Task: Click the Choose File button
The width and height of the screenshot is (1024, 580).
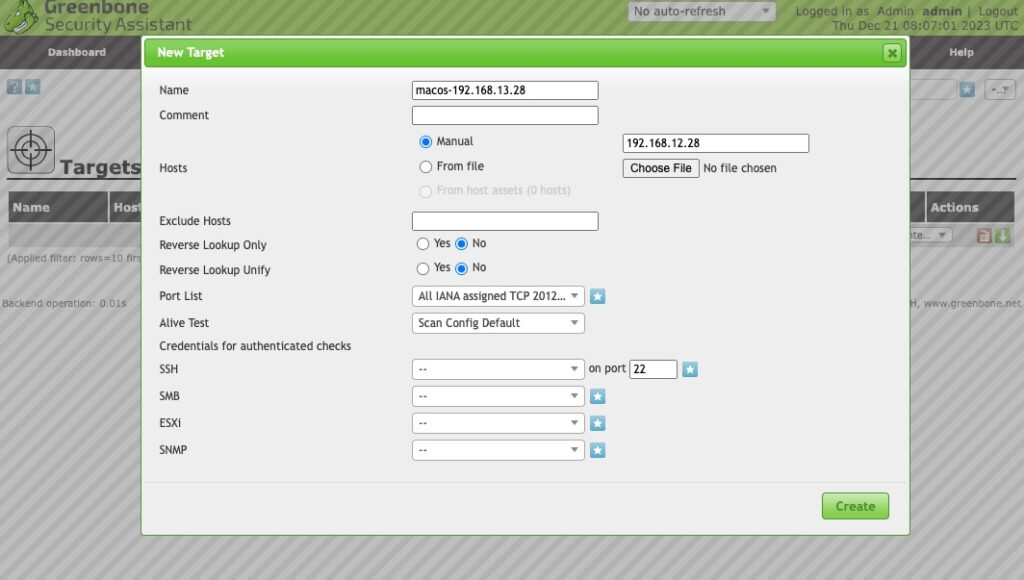Action: pyautogui.click(x=661, y=168)
